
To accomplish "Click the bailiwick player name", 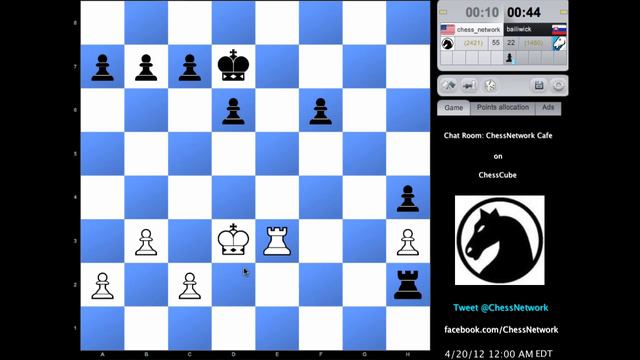I will coord(519,29).
